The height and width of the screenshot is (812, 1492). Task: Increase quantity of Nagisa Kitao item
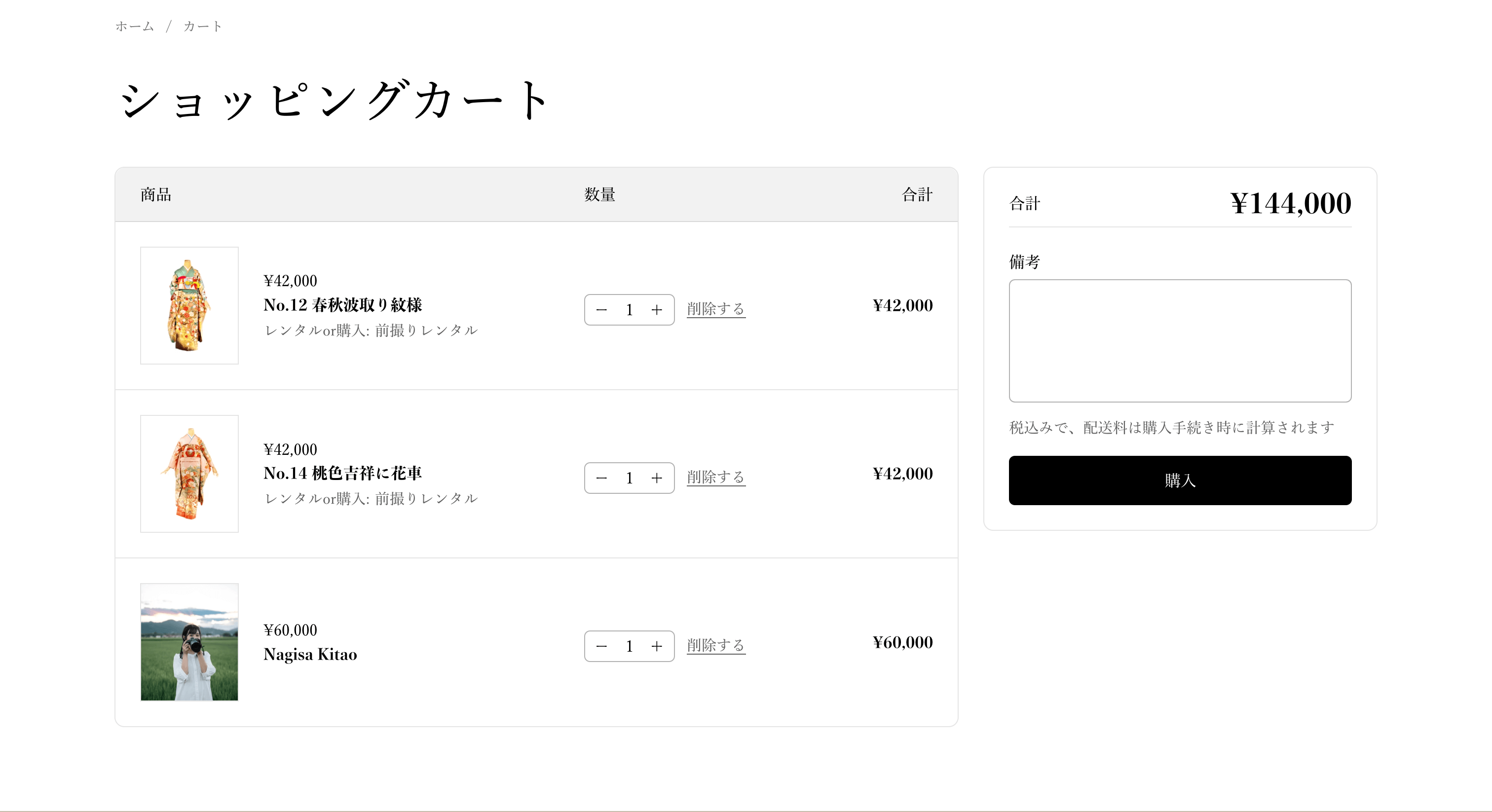coord(656,646)
